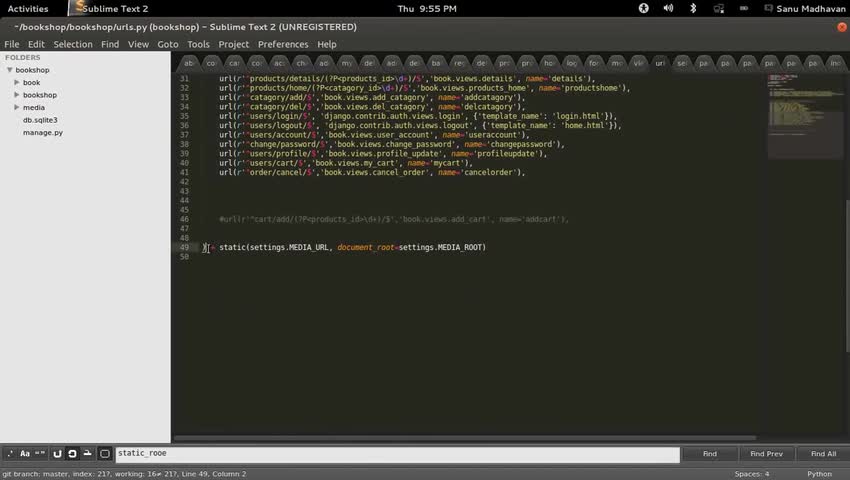Click the Bluetooth icon in top bar
850x480 pixels.
pos(693,8)
